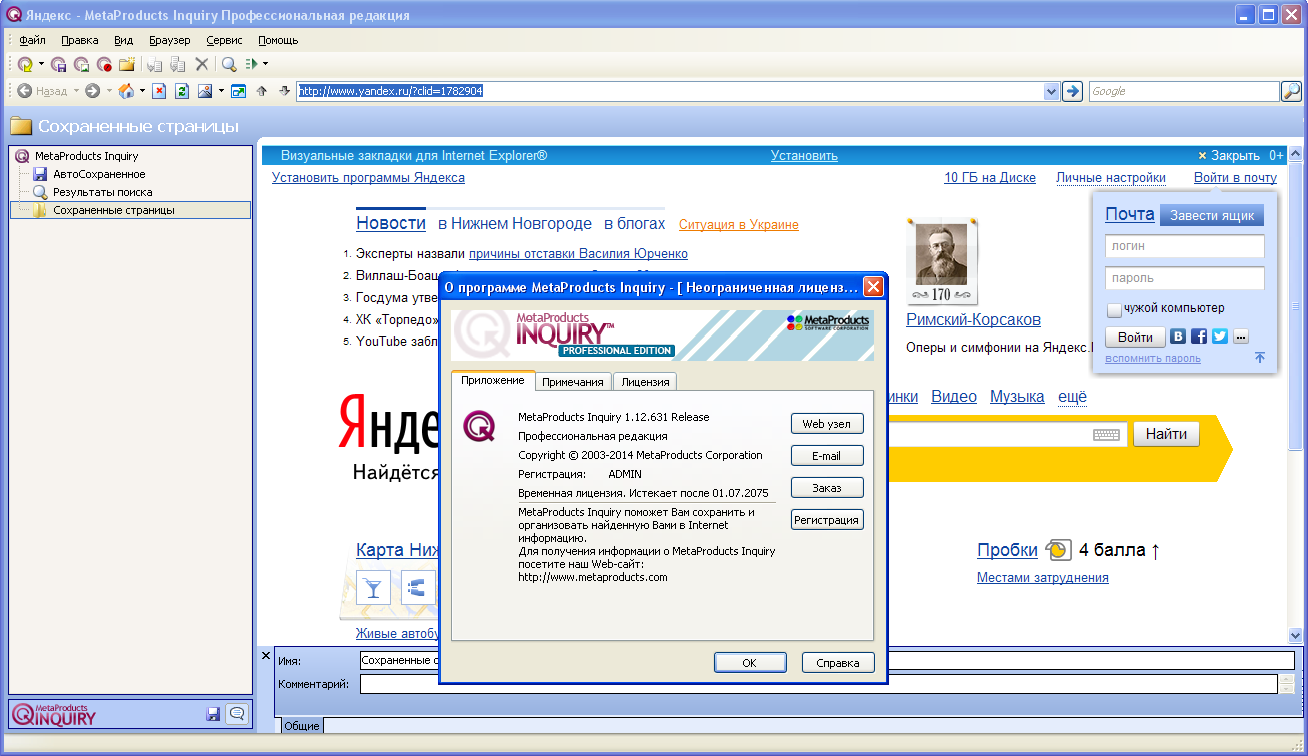Open the Файл menu
The height and width of the screenshot is (756, 1308).
click(x=32, y=40)
